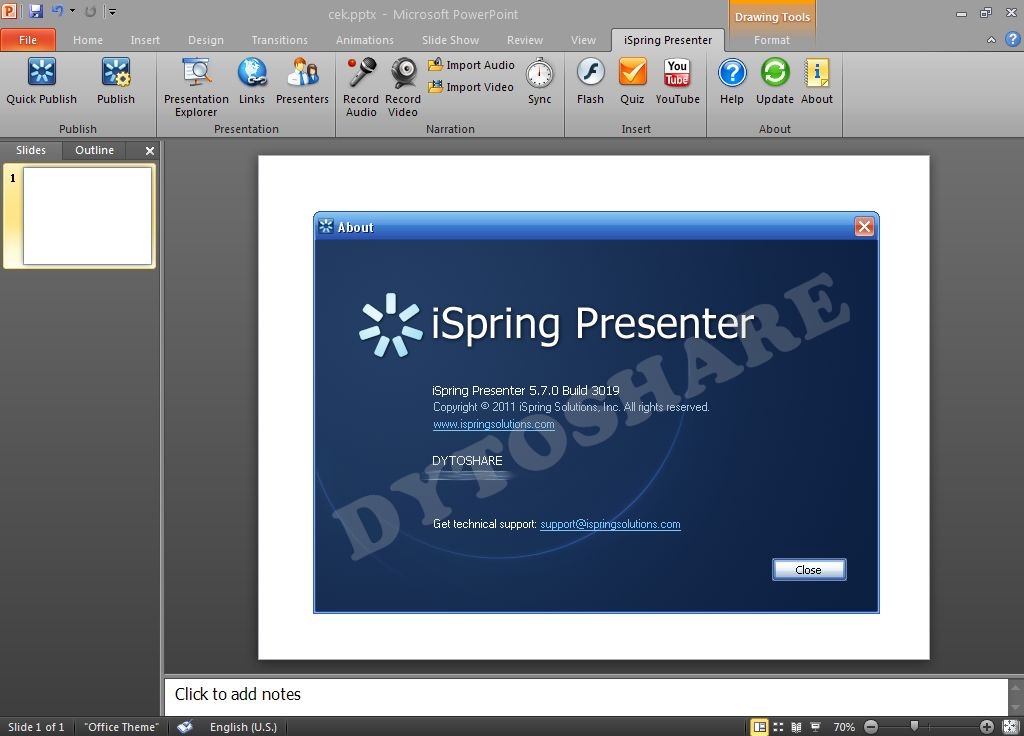The height and width of the screenshot is (736, 1024).
Task: Switch to Slide Sorter view
Action: pyautogui.click(x=778, y=727)
